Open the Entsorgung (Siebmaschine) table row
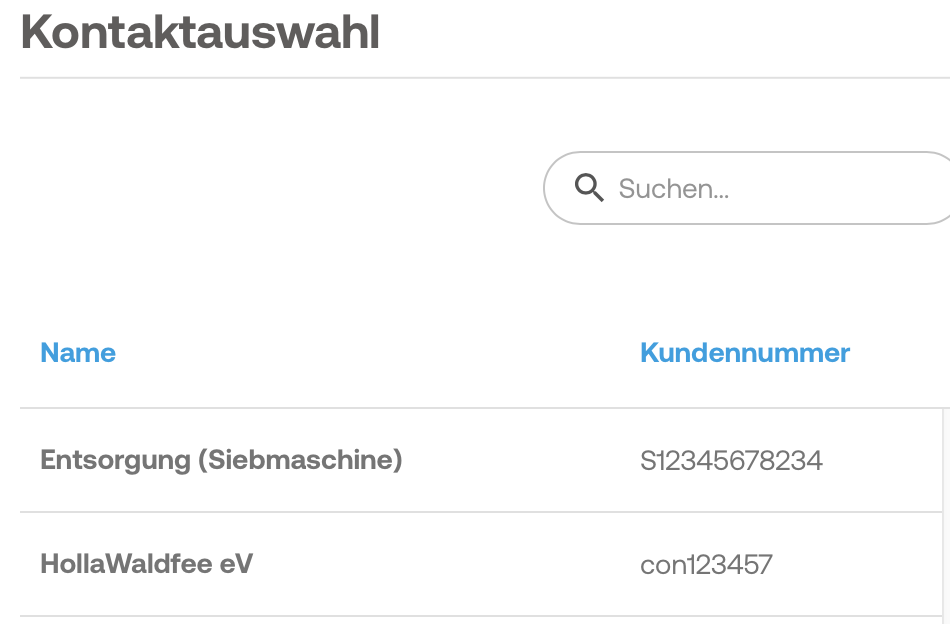Viewport: 950px width, 624px height. pos(480,460)
